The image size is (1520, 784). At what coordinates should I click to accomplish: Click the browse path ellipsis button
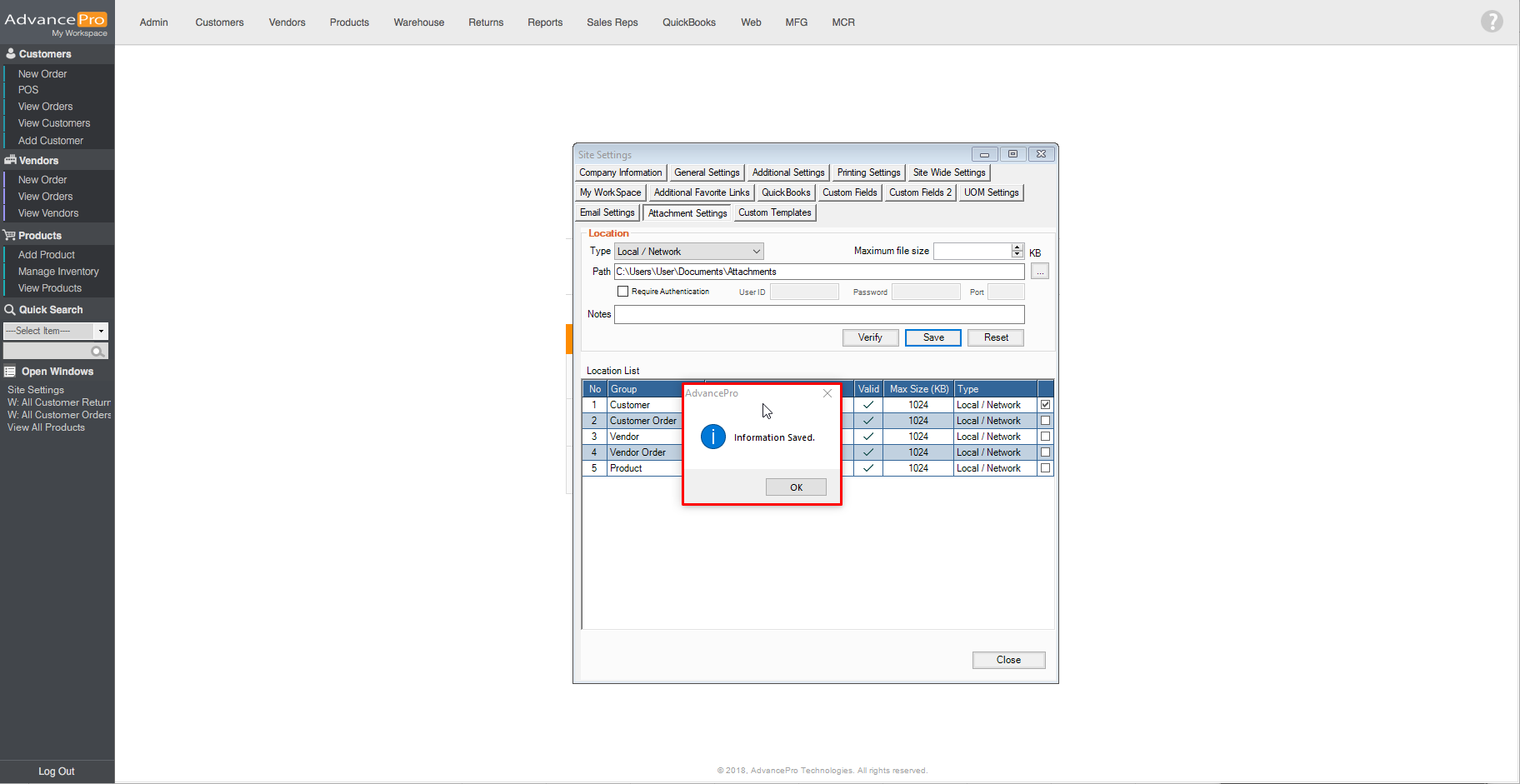click(x=1039, y=272)
